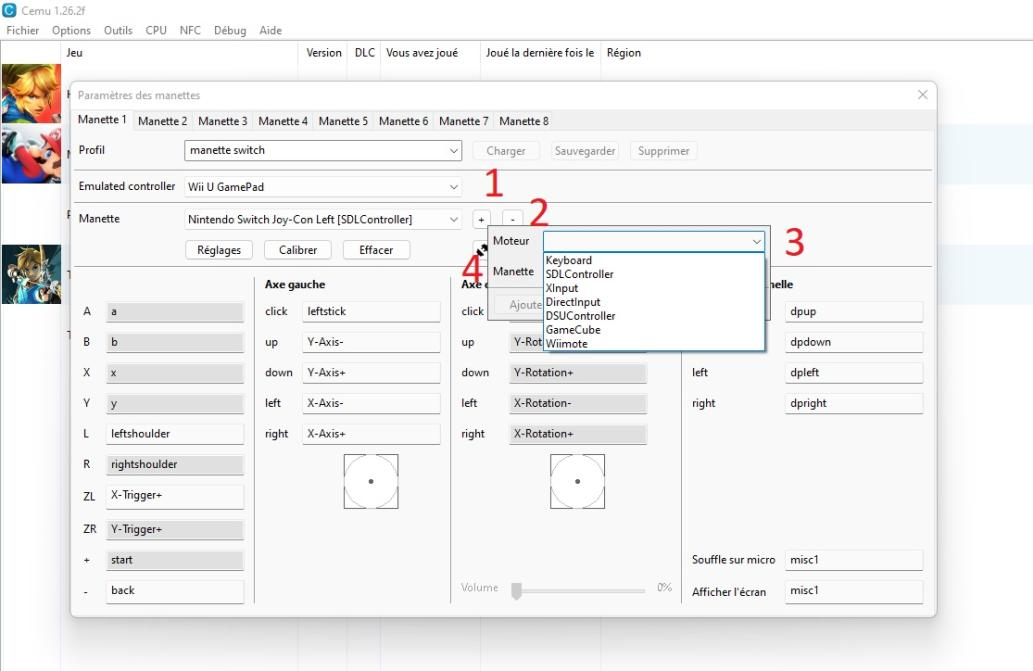
Task: Switch to the Manette 2 tab
Action: tap(162, 121)
